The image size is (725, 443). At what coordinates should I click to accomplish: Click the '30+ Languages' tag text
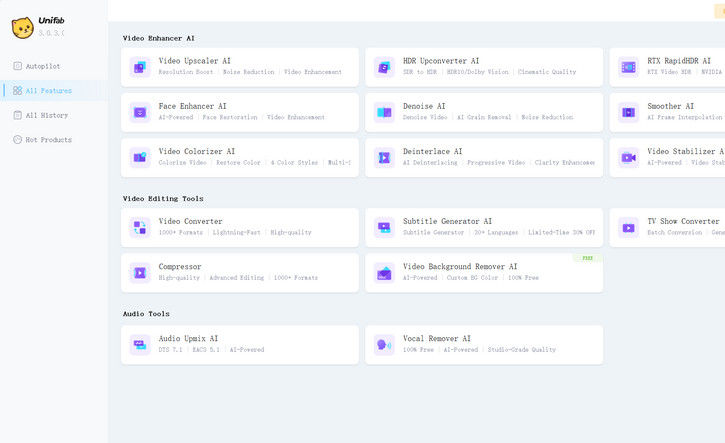496,233
